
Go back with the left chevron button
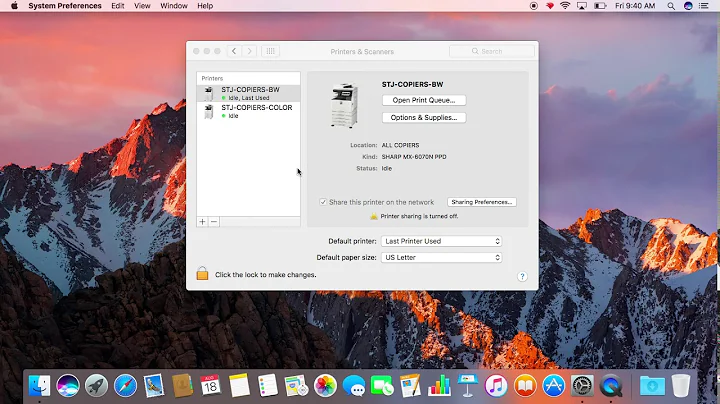click(234, 51)
